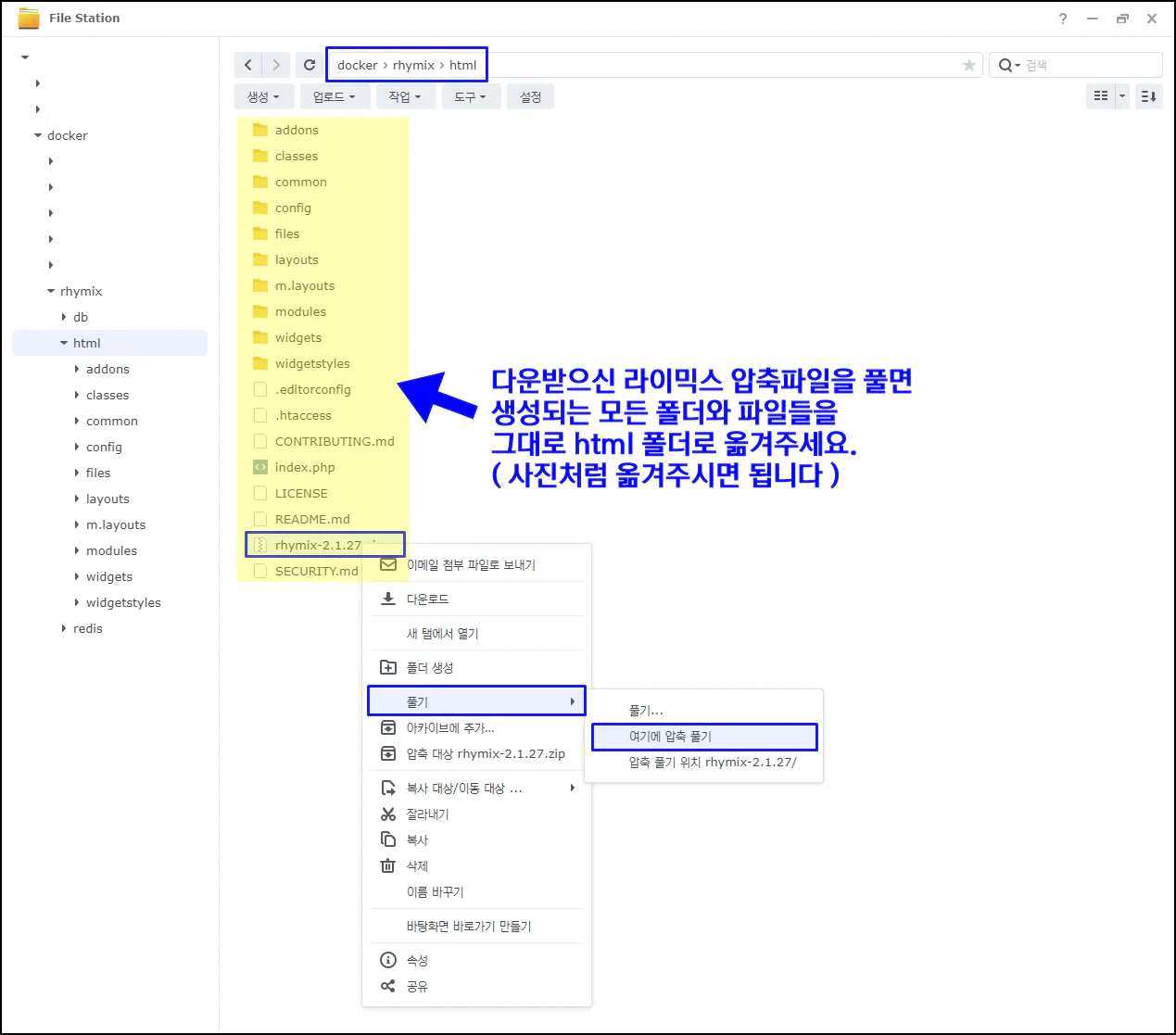The image size is (1176, 1035).
Task: Collapse the rhymix tree node
Action: (51, 291)
